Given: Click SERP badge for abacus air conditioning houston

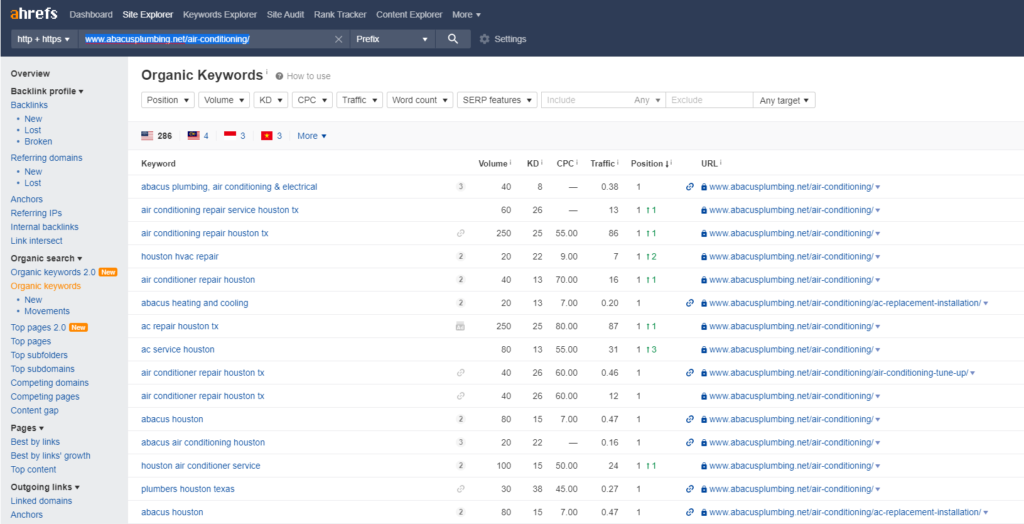Looking at the screenshot, I should 460,442.
